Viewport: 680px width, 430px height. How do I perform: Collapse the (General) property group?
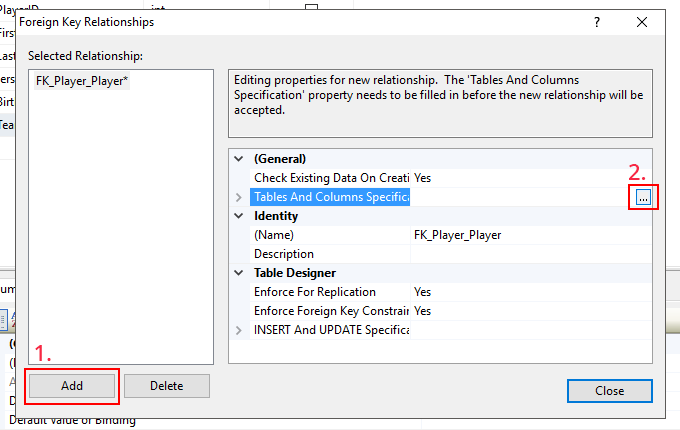(239, 159)
